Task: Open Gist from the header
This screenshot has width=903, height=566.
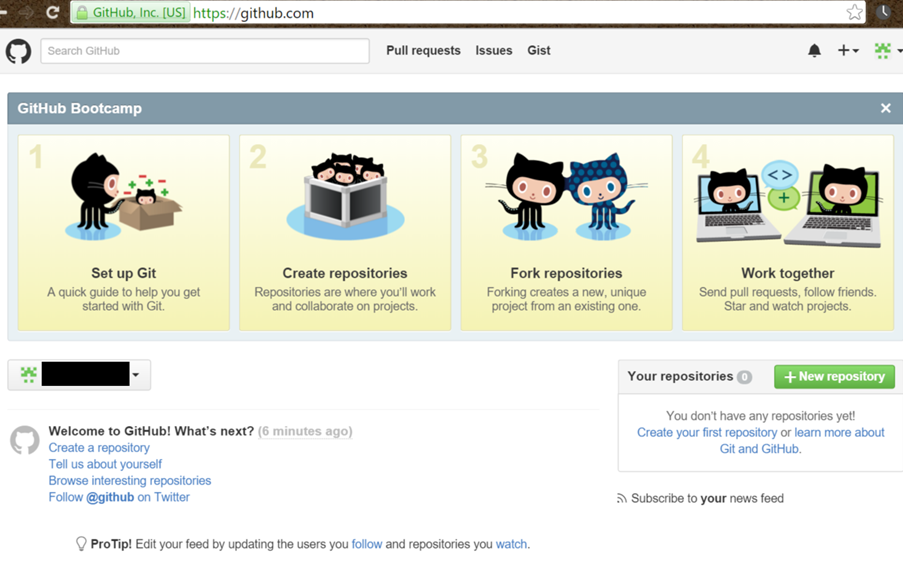Action: [x=539, y=51]
